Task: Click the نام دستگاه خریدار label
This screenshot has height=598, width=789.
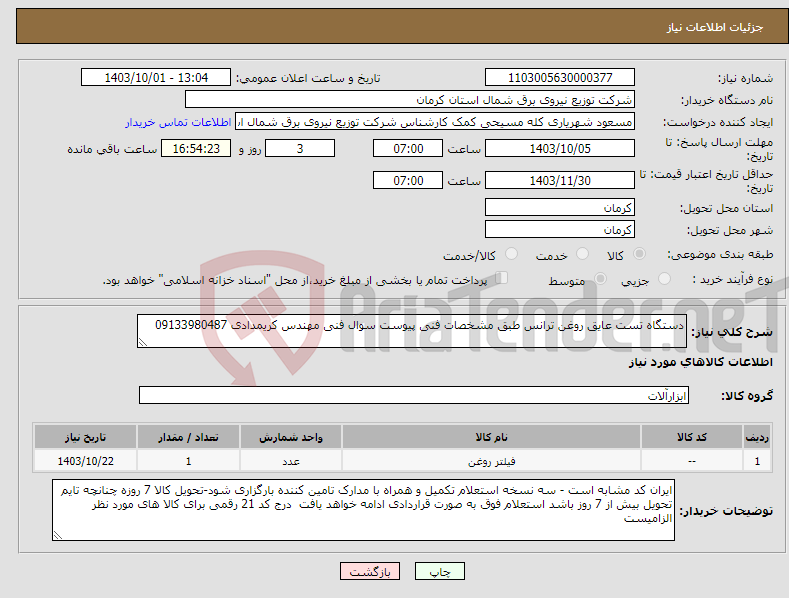Action: click(x=727, y=101)
